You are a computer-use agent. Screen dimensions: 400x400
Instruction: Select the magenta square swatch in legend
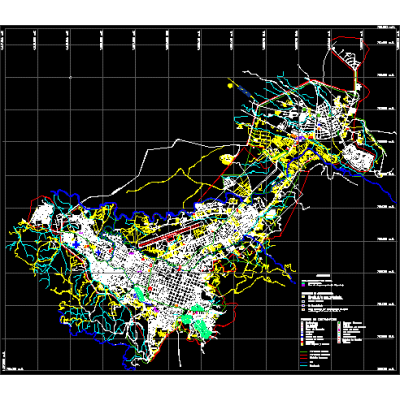tap(303, 285)
